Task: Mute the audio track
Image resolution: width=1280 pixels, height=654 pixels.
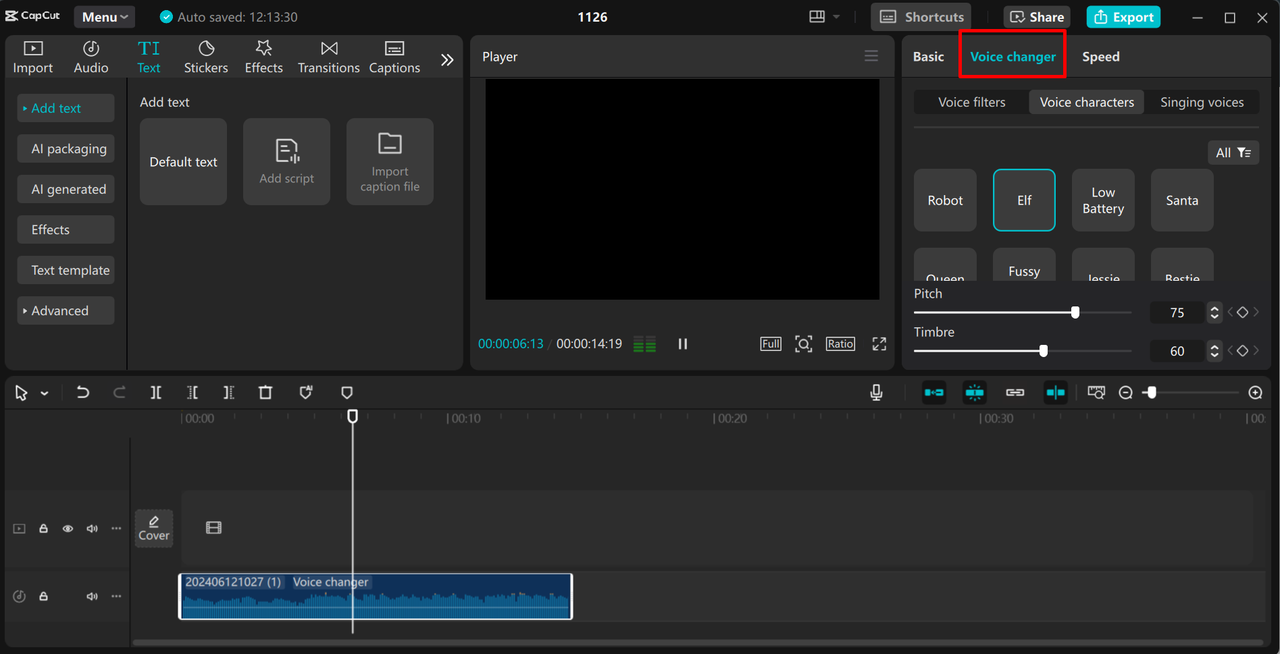Action: point(92,596)
